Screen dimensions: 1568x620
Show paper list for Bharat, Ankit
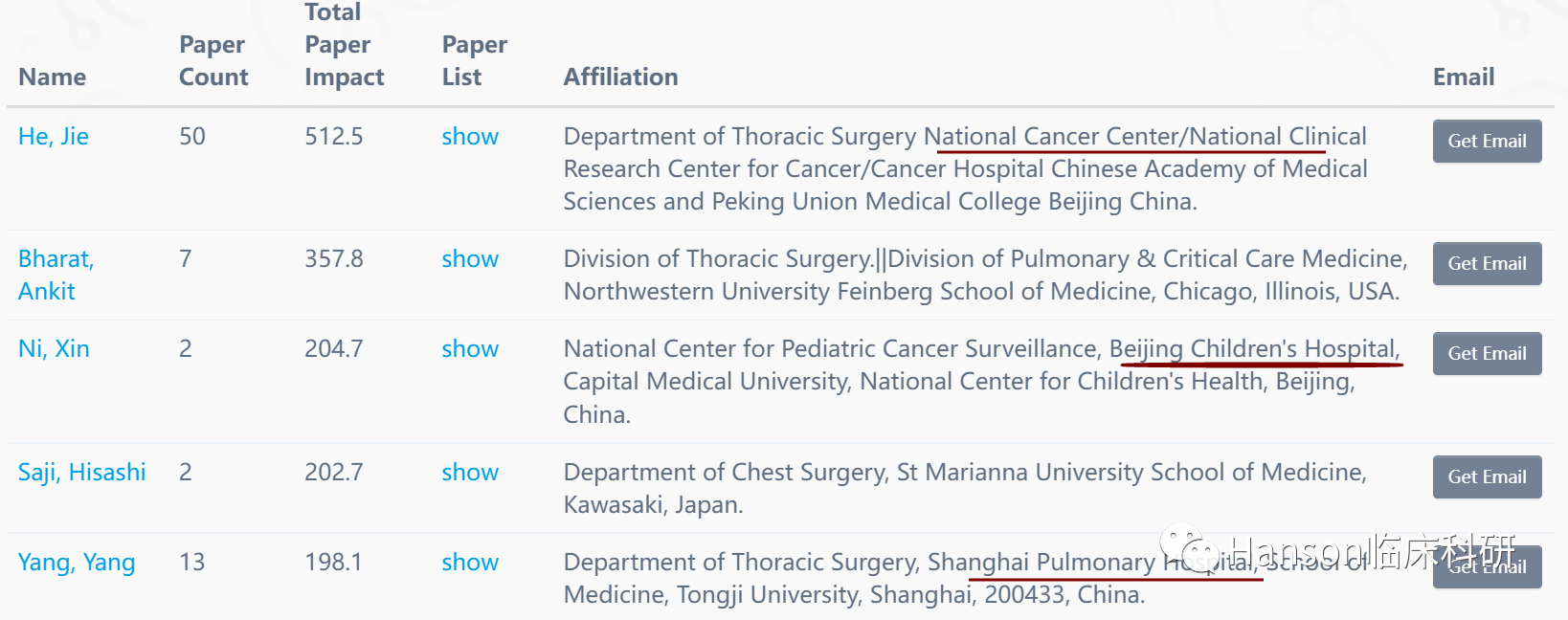470,259
